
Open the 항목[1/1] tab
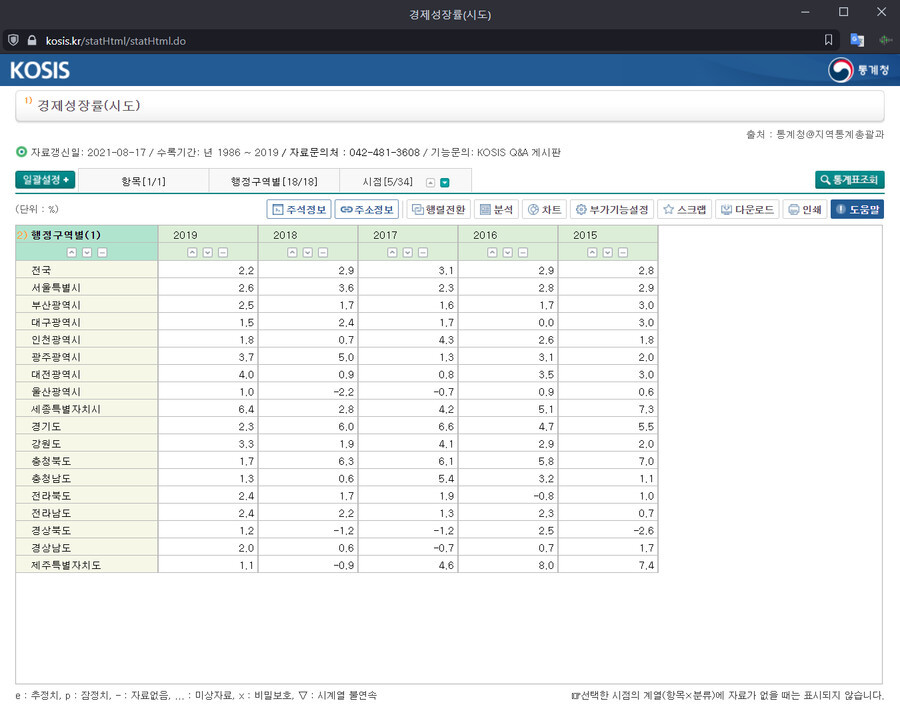(143, 181)
